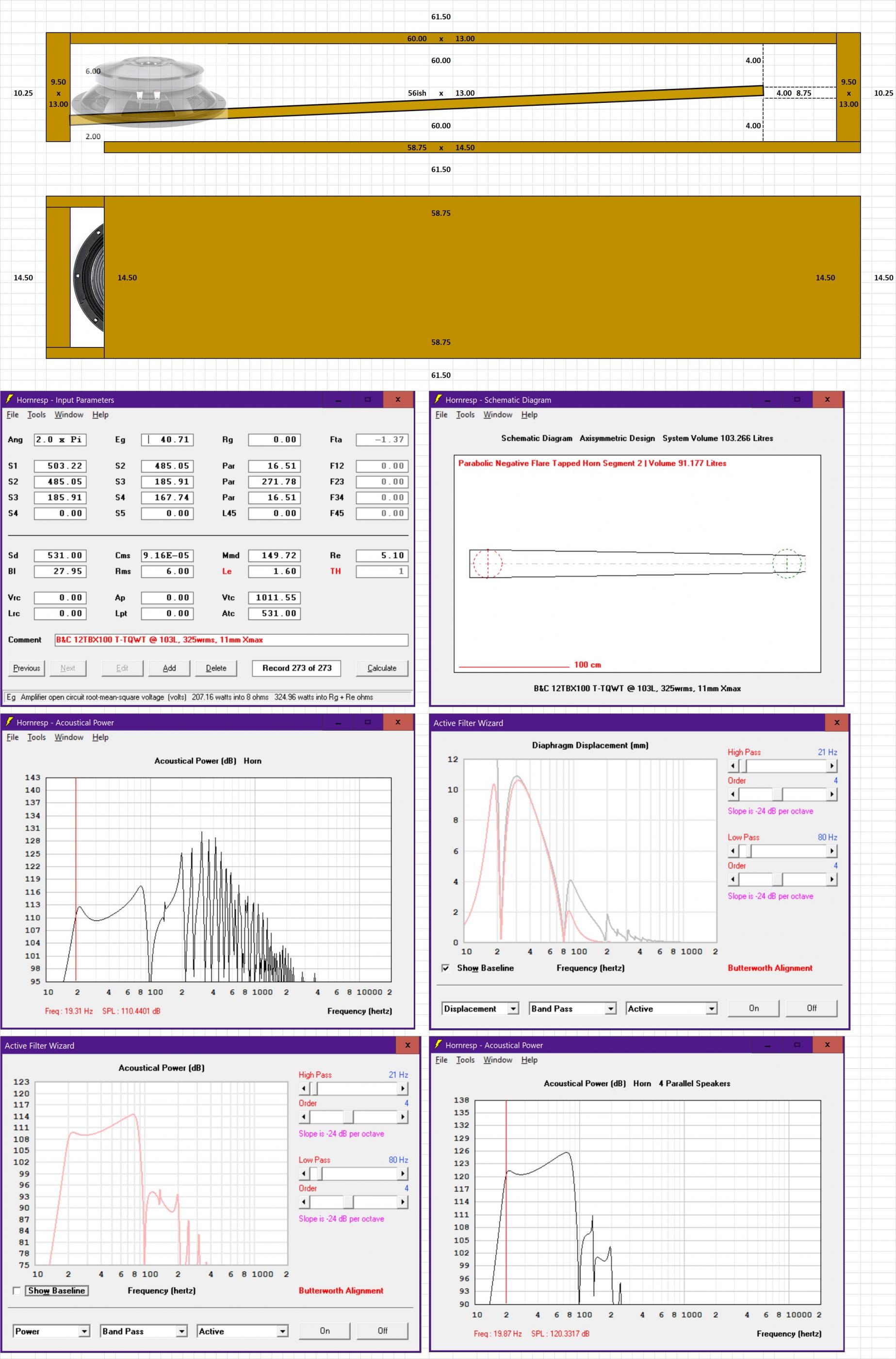
Task: Uncheck Show Baseline in Displacement wizard
Action: coord(446,968)
